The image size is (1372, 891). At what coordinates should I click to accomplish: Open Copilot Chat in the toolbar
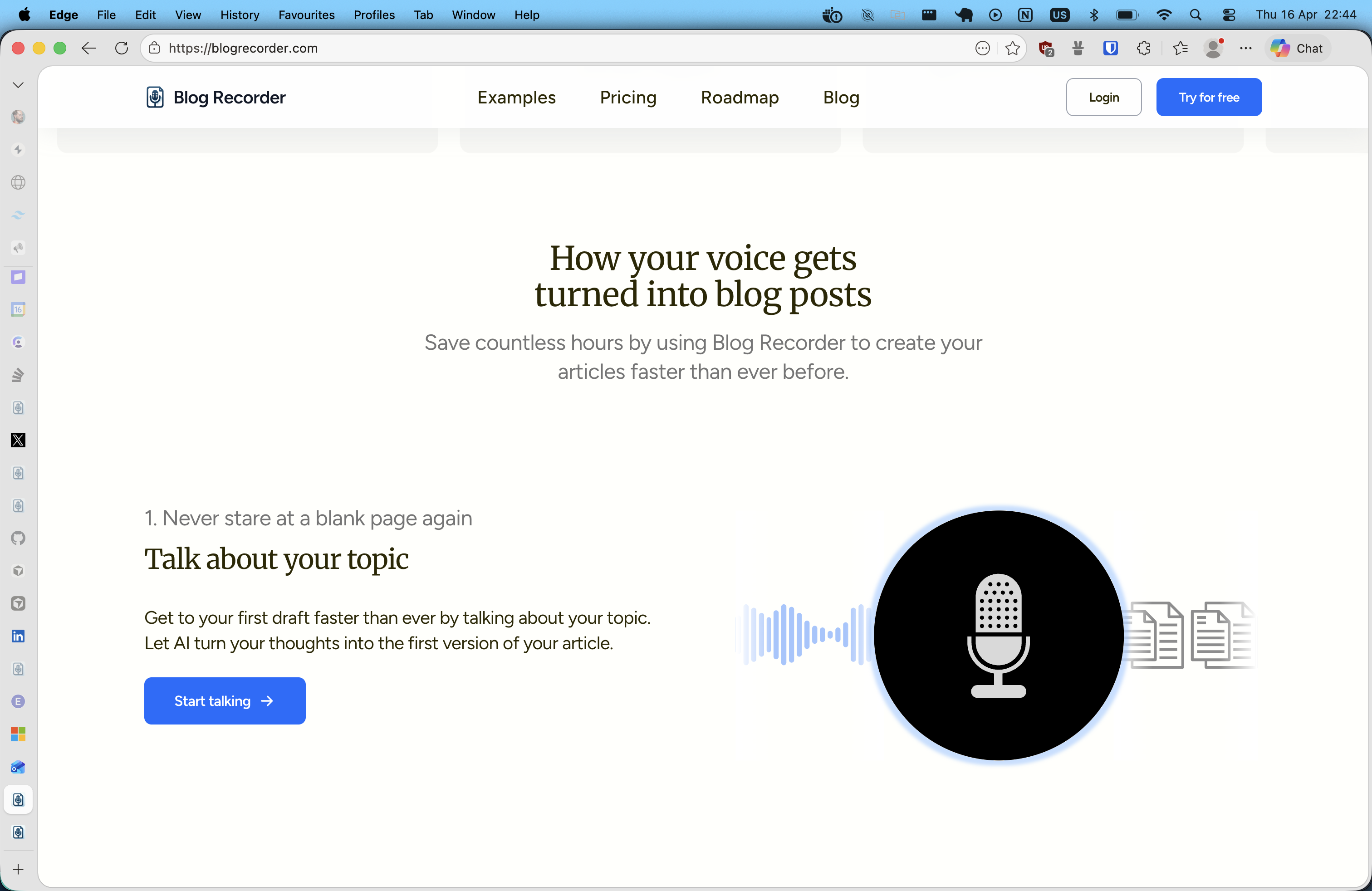point(1297,49)
